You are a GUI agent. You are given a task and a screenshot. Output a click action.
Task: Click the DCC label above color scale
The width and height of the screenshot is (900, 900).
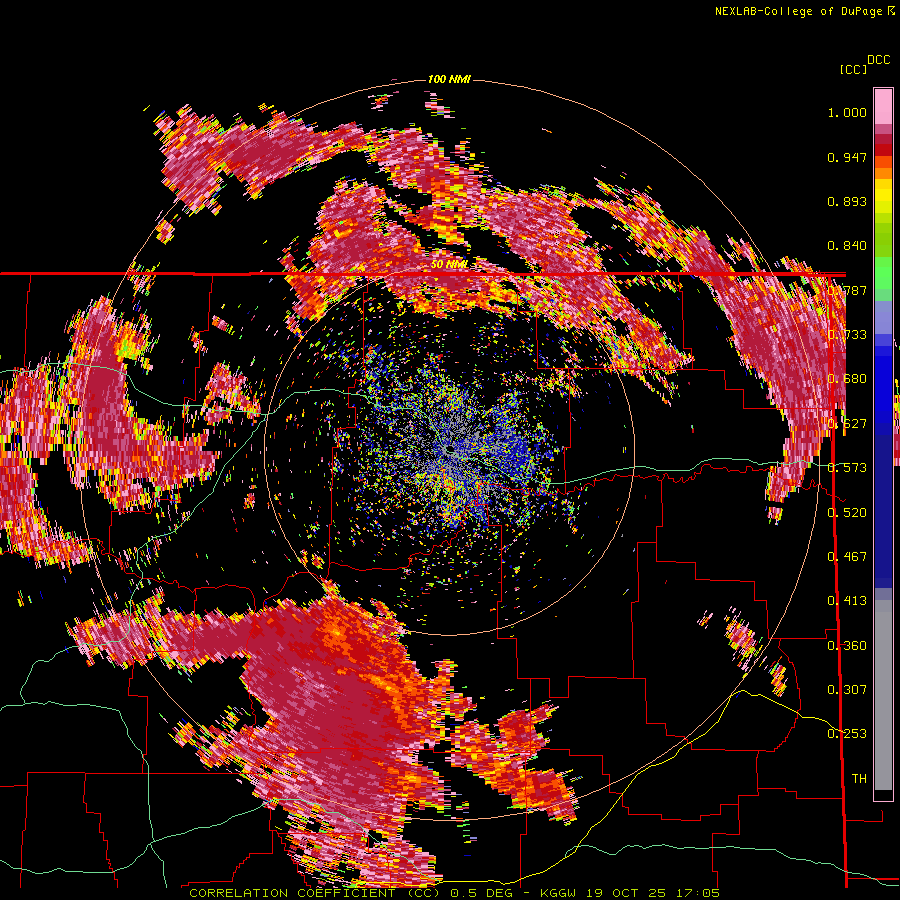(x=879, y=60)
